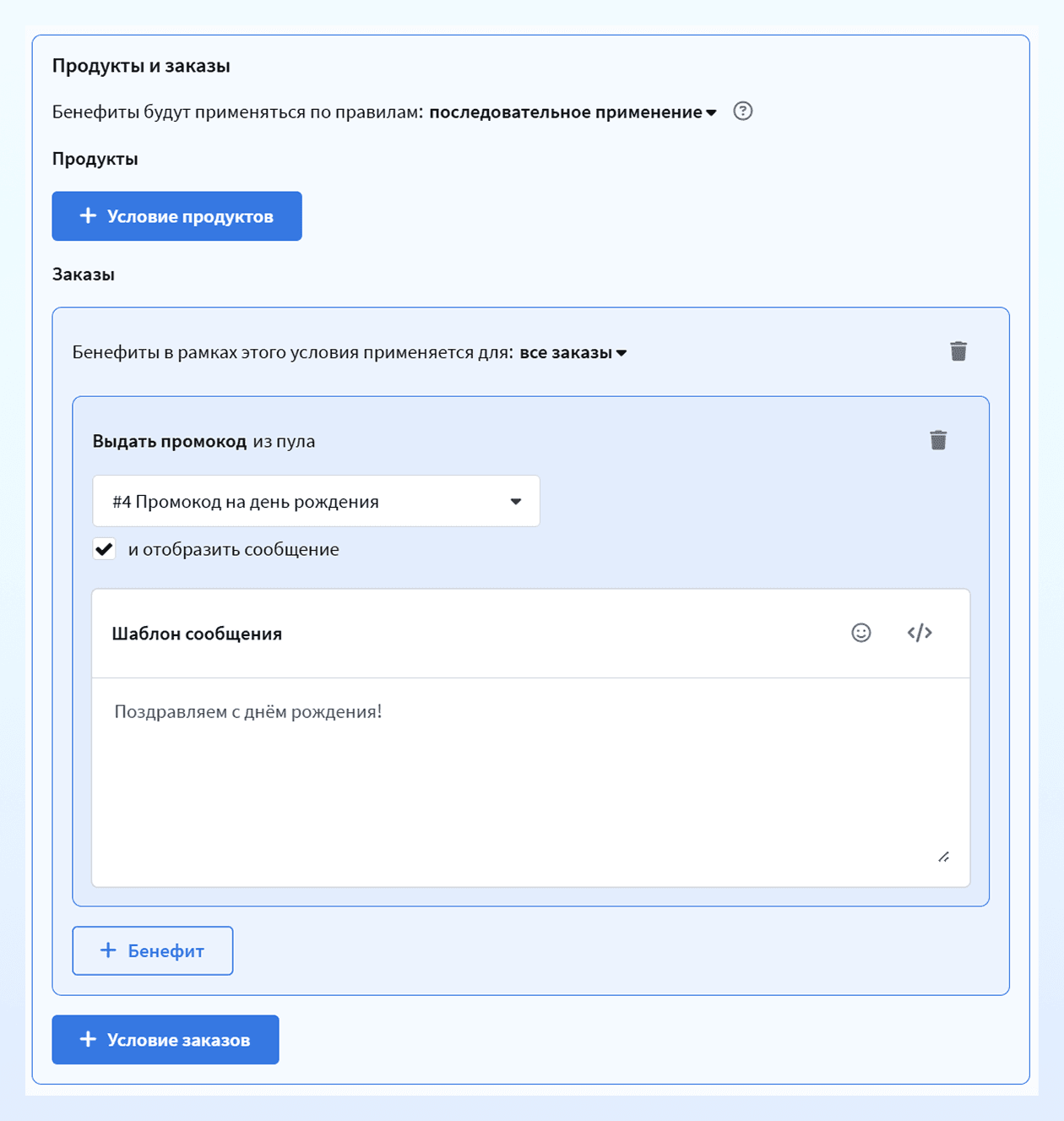Click 'Выдать промокод' benefit title
Viewport: 1064px width, 1121px height.
click(170, 441)
